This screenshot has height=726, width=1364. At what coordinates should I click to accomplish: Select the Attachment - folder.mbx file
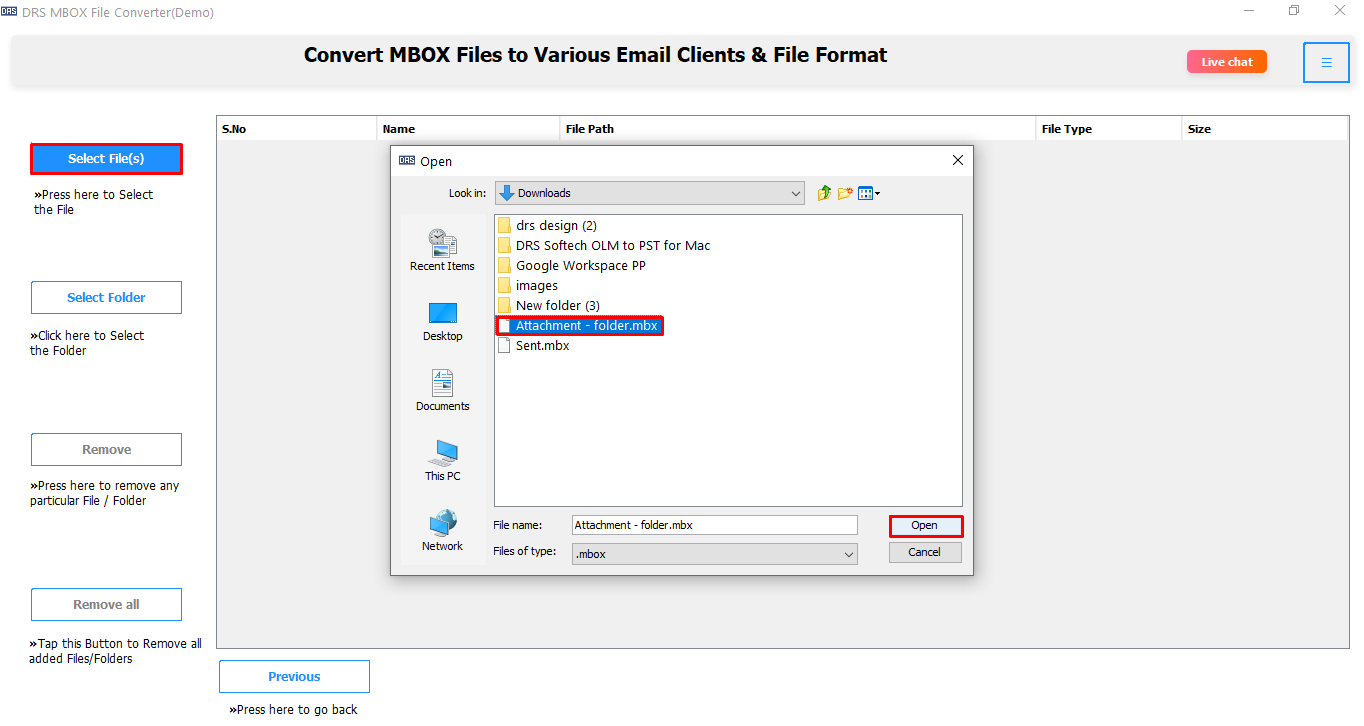pyautogui.click(x=580, y=326)
